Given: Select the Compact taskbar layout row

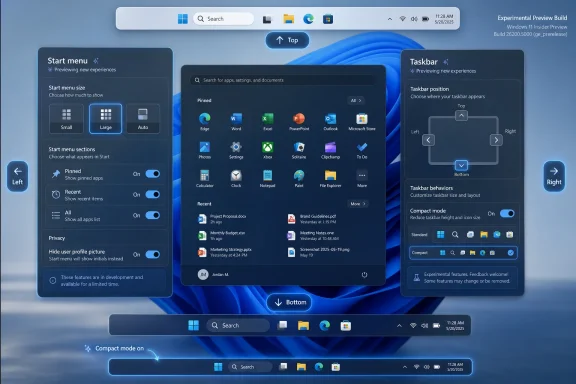Looking at the screenshot, I should click(x=463, y=253).
